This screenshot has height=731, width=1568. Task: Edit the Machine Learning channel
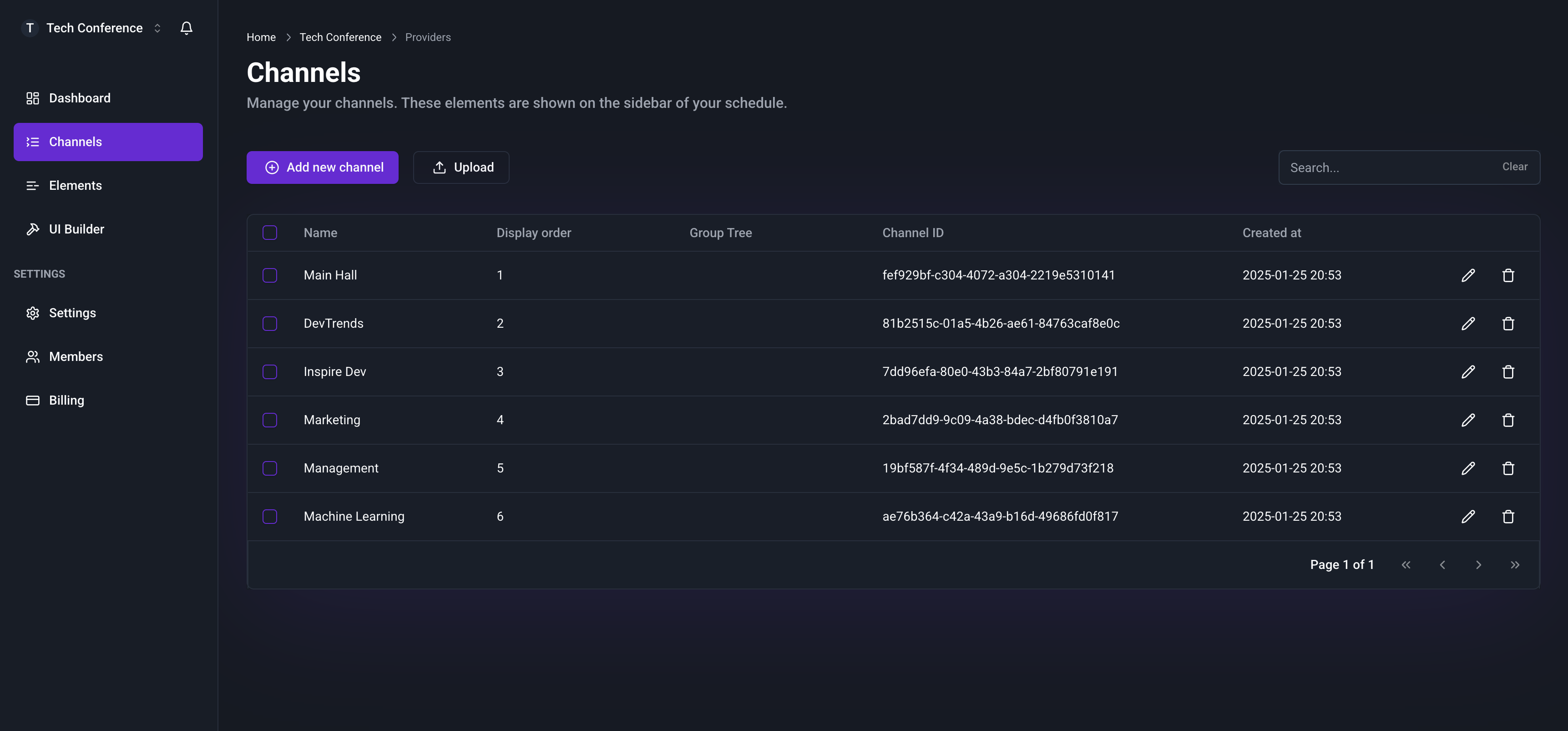click(1467, 516)
